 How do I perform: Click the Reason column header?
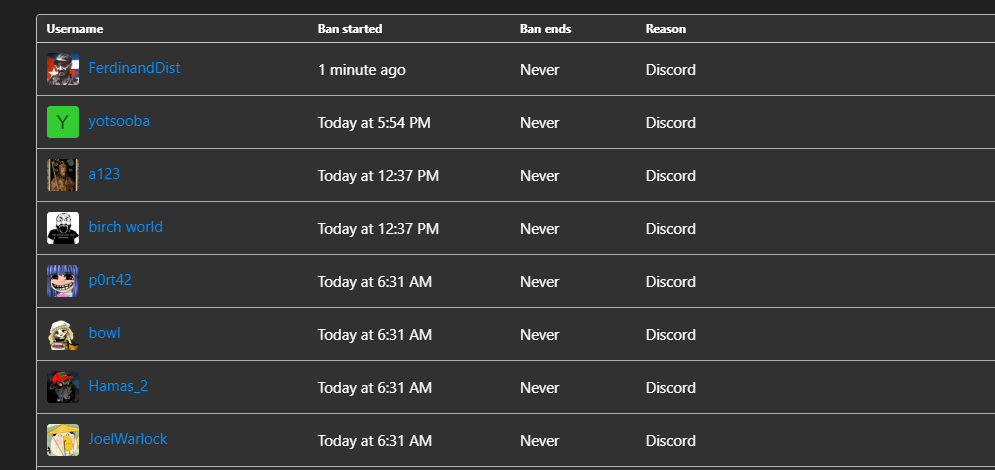666,29
